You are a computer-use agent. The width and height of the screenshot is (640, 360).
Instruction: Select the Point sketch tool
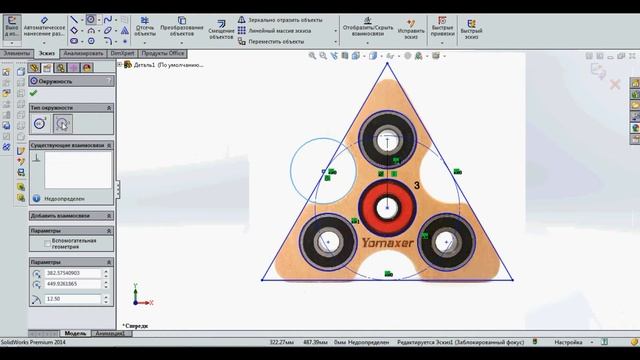point(124,41)
